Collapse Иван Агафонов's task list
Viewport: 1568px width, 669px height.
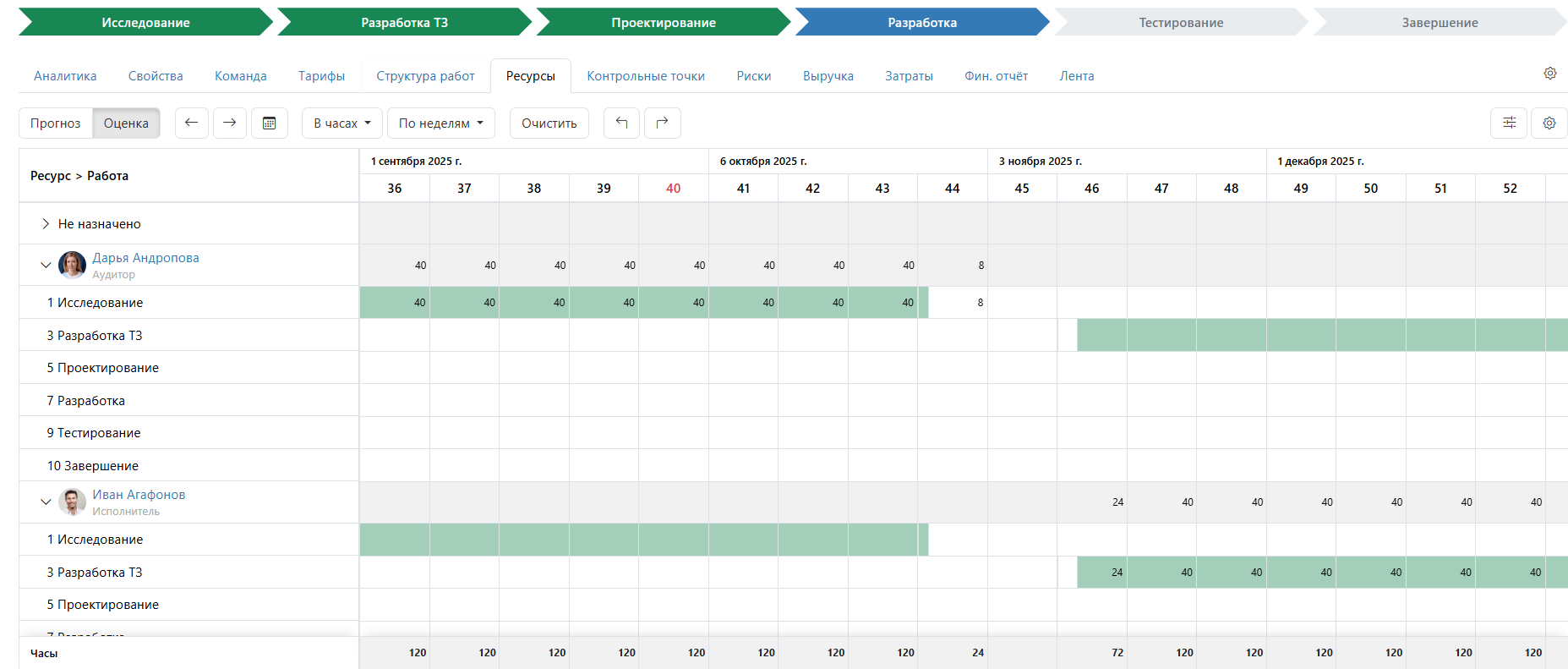pos(46,502)
